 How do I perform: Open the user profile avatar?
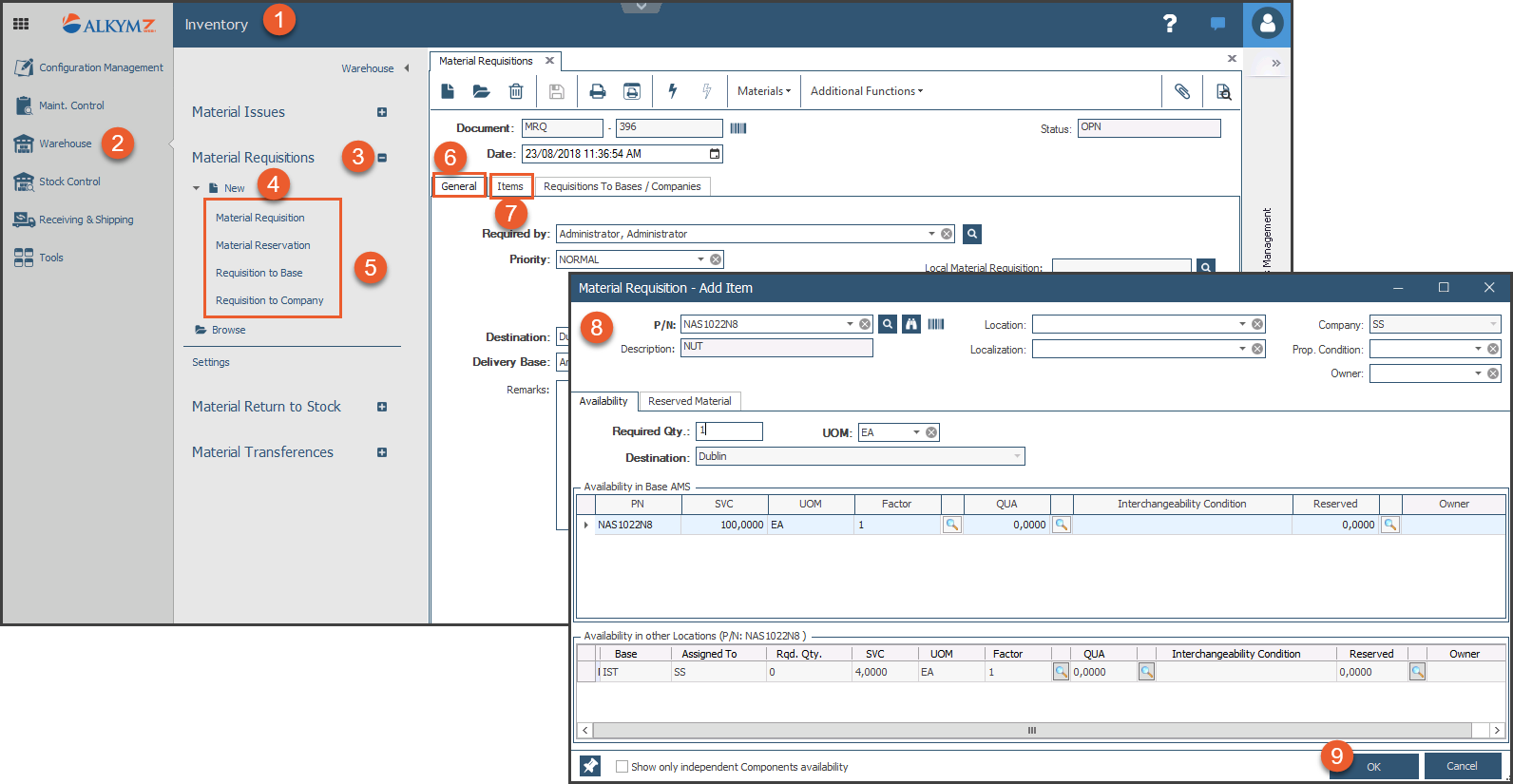point(1267,24)
